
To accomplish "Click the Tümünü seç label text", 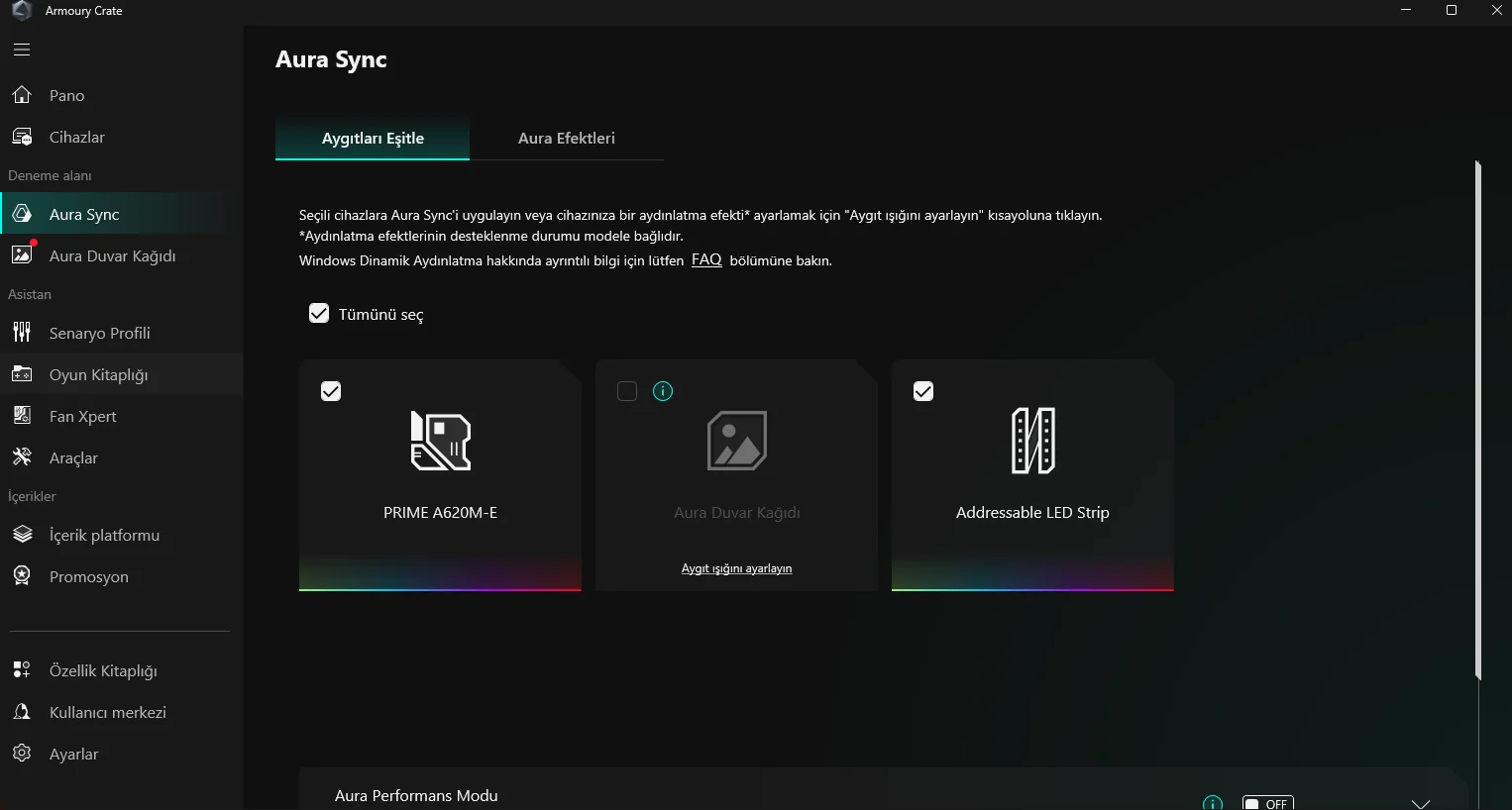I will (x=380, y=315).
